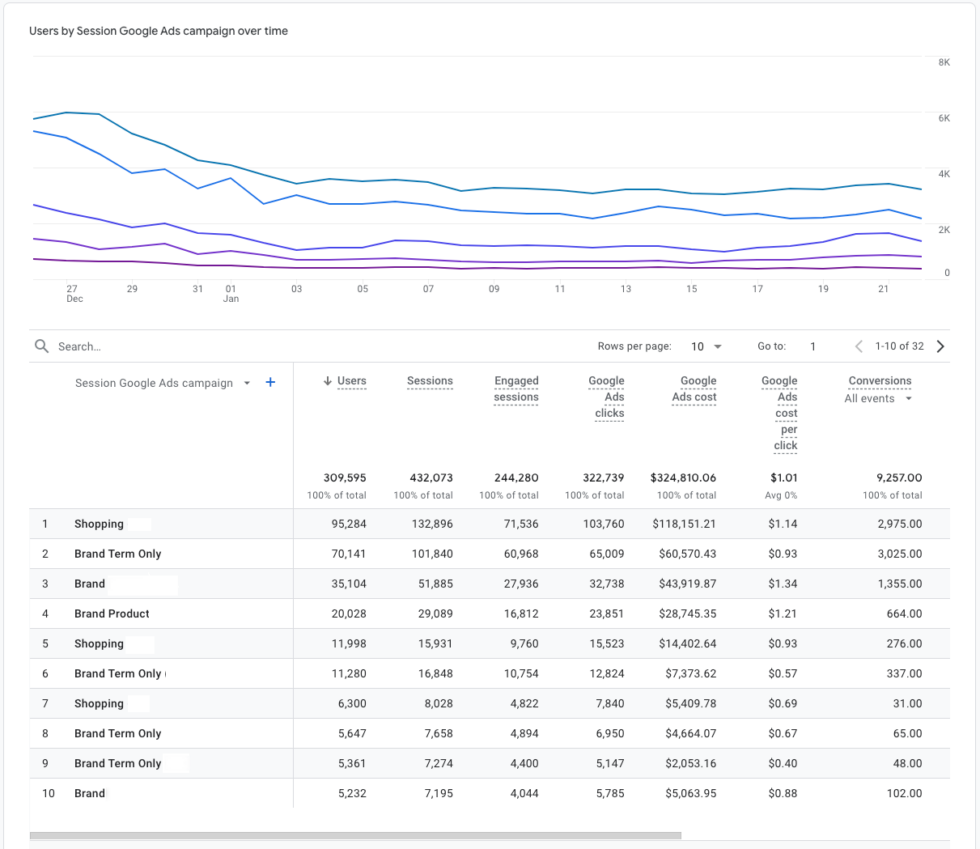Screen dimensions: 980x849
Task: Click the previous page chevron arrow
Action: 858,346
